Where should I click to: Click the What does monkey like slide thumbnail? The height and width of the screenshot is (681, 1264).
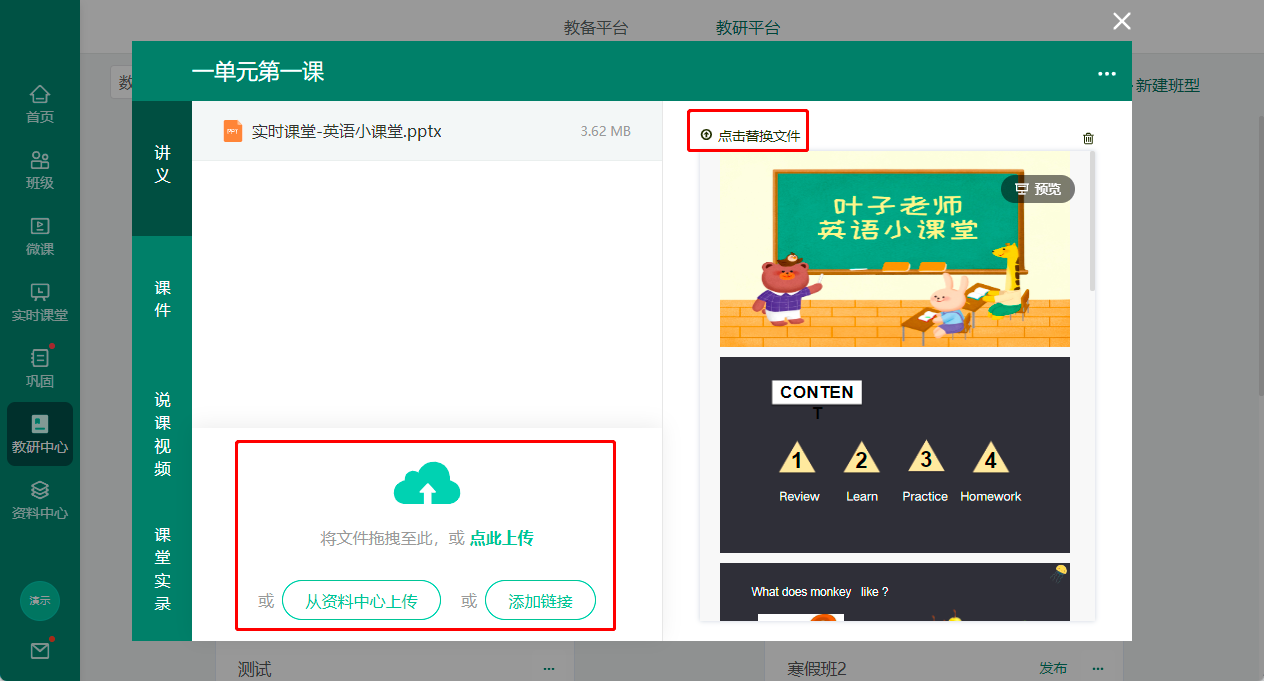pos(895,592)
